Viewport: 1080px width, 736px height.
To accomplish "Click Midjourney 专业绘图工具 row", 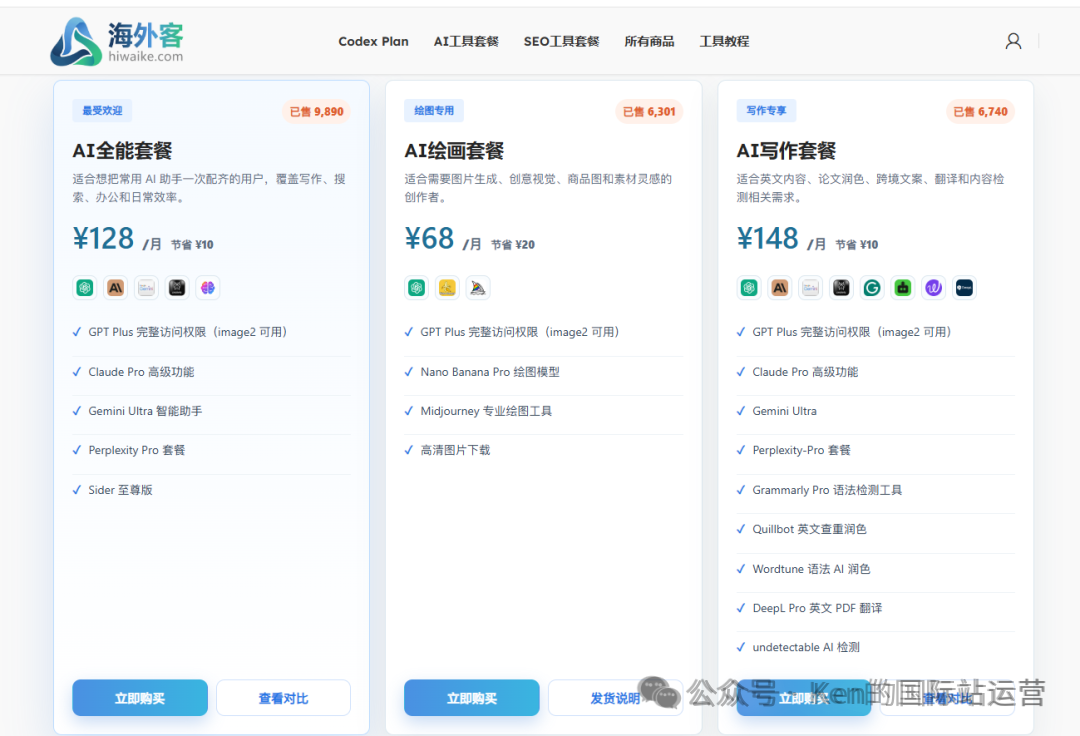I will point(543,411).
